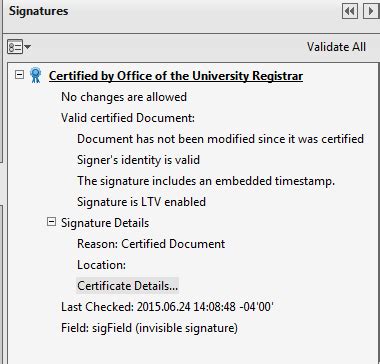Select the Valid certified Document entry
The height and width of the screenshot is (364, 380).
(128, 118)
